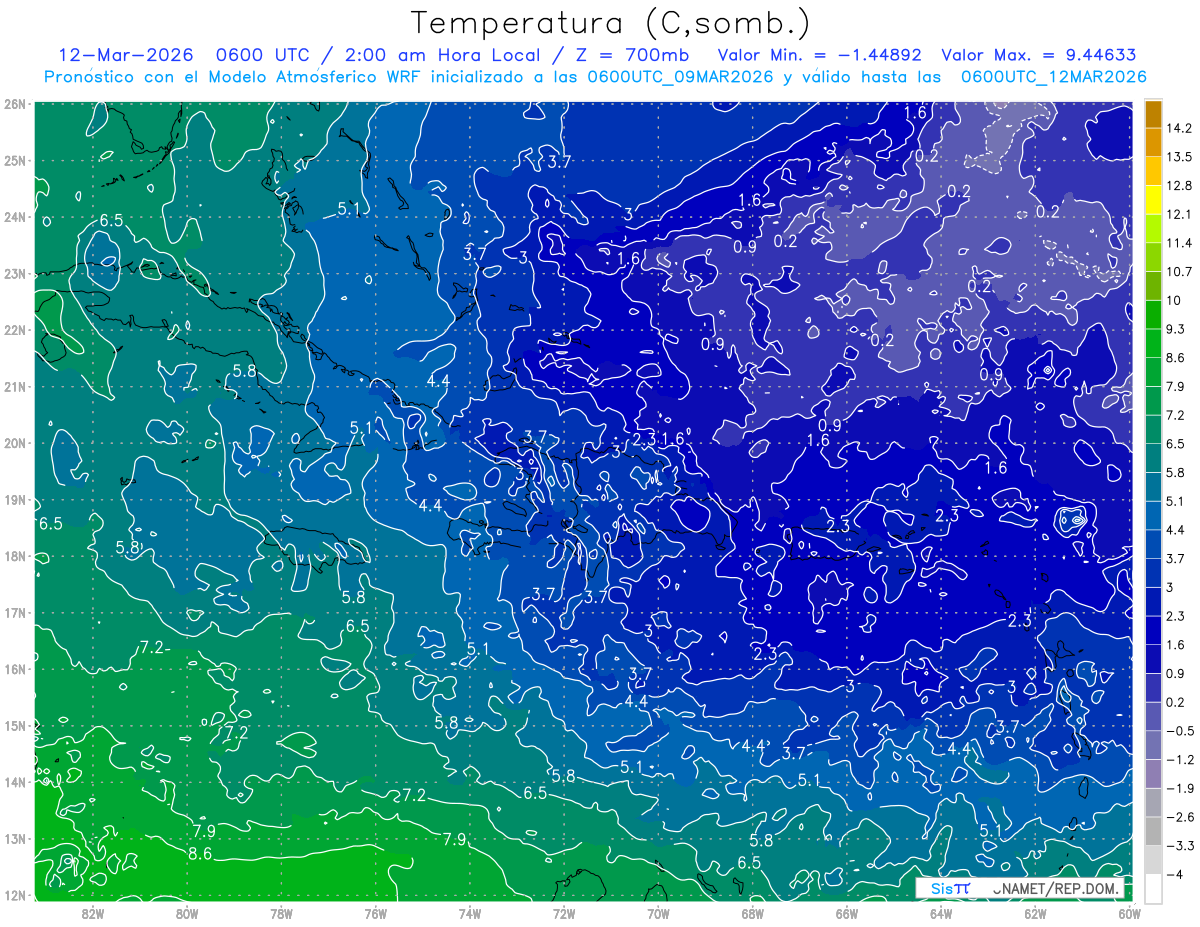
Task: Click the legend value "12.1"
Action: [x=1179, y=215]
